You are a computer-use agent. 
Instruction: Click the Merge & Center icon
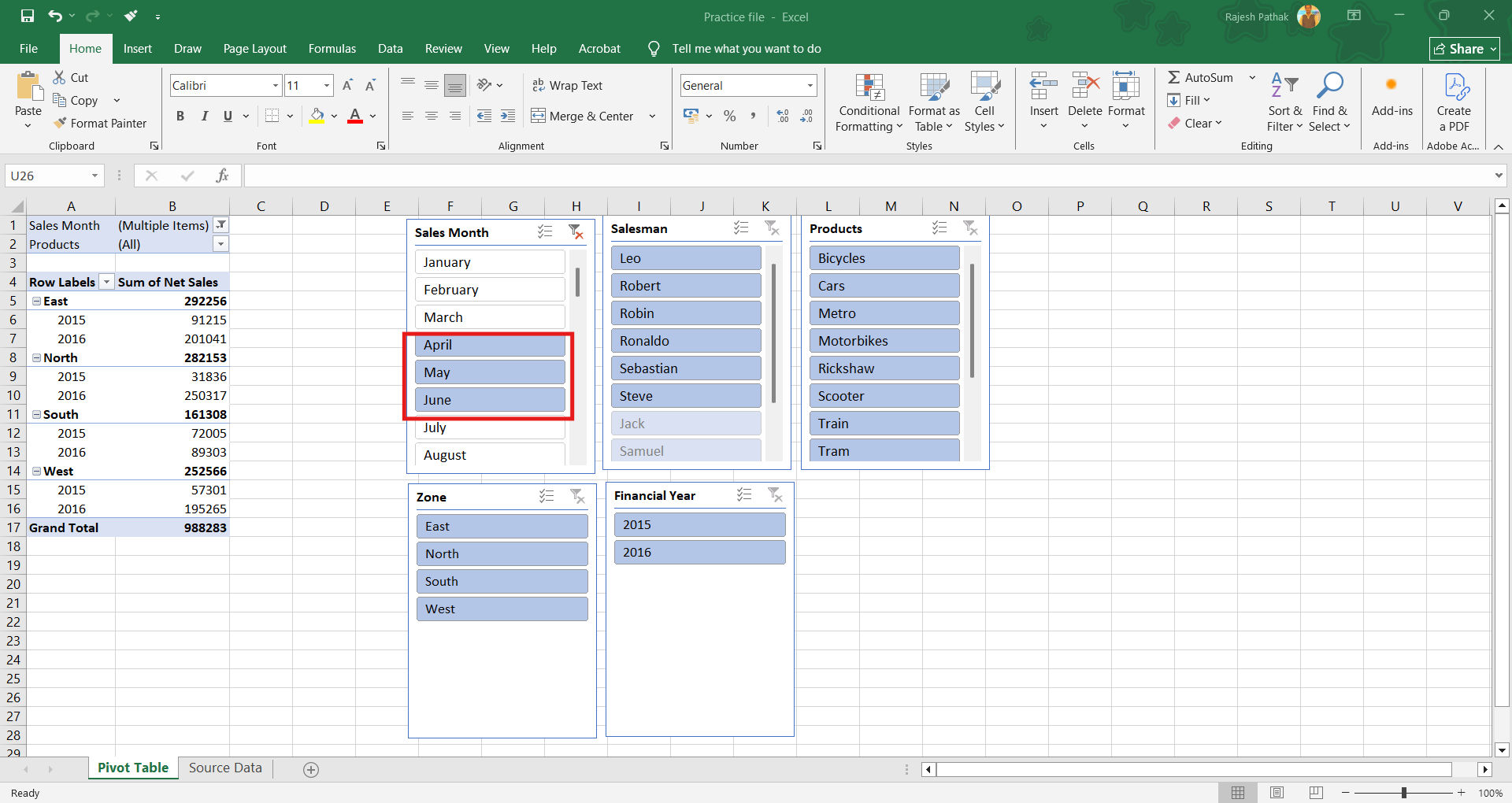point(538,116)
